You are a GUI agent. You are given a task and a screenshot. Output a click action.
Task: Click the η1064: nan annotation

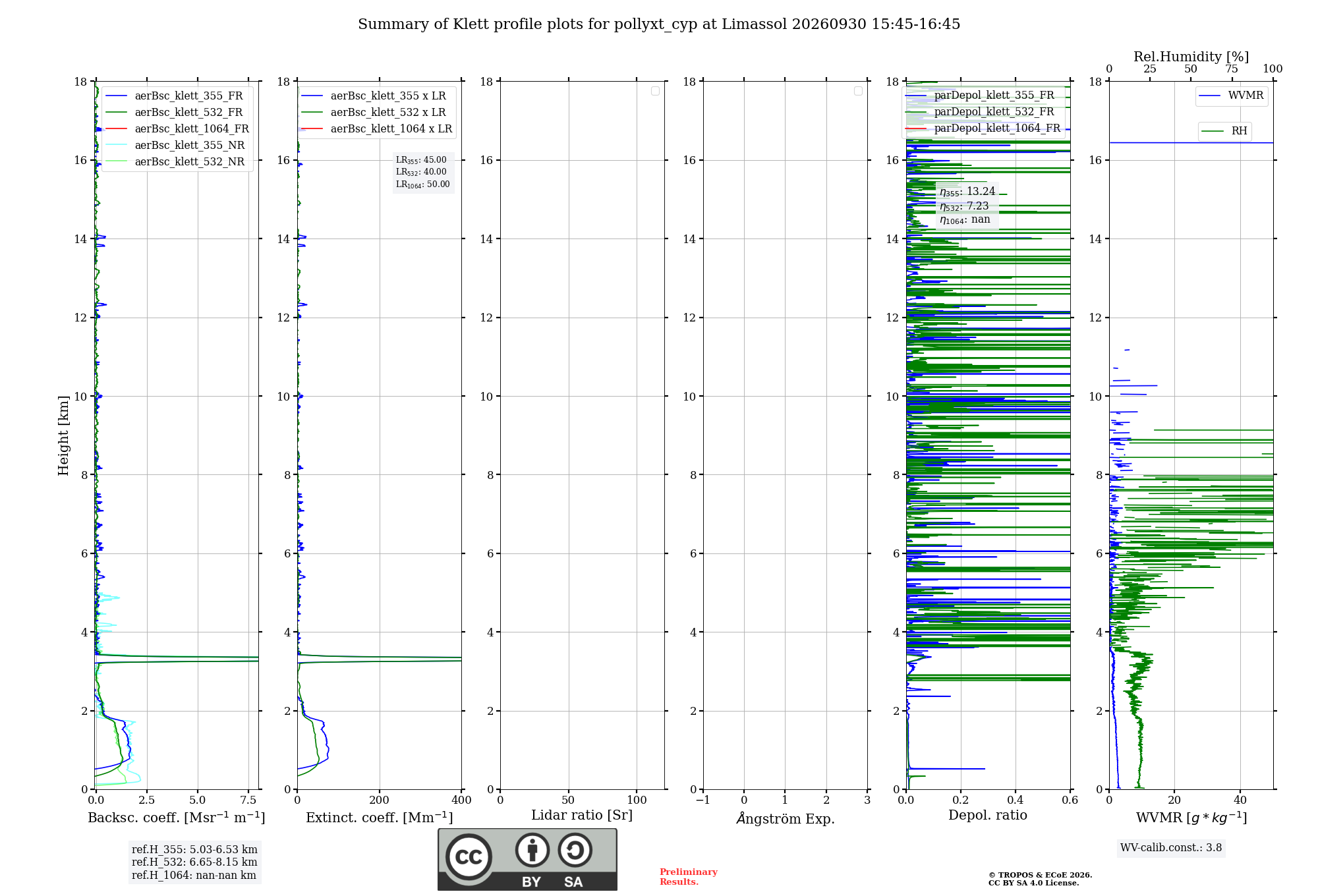coord(965,220)
